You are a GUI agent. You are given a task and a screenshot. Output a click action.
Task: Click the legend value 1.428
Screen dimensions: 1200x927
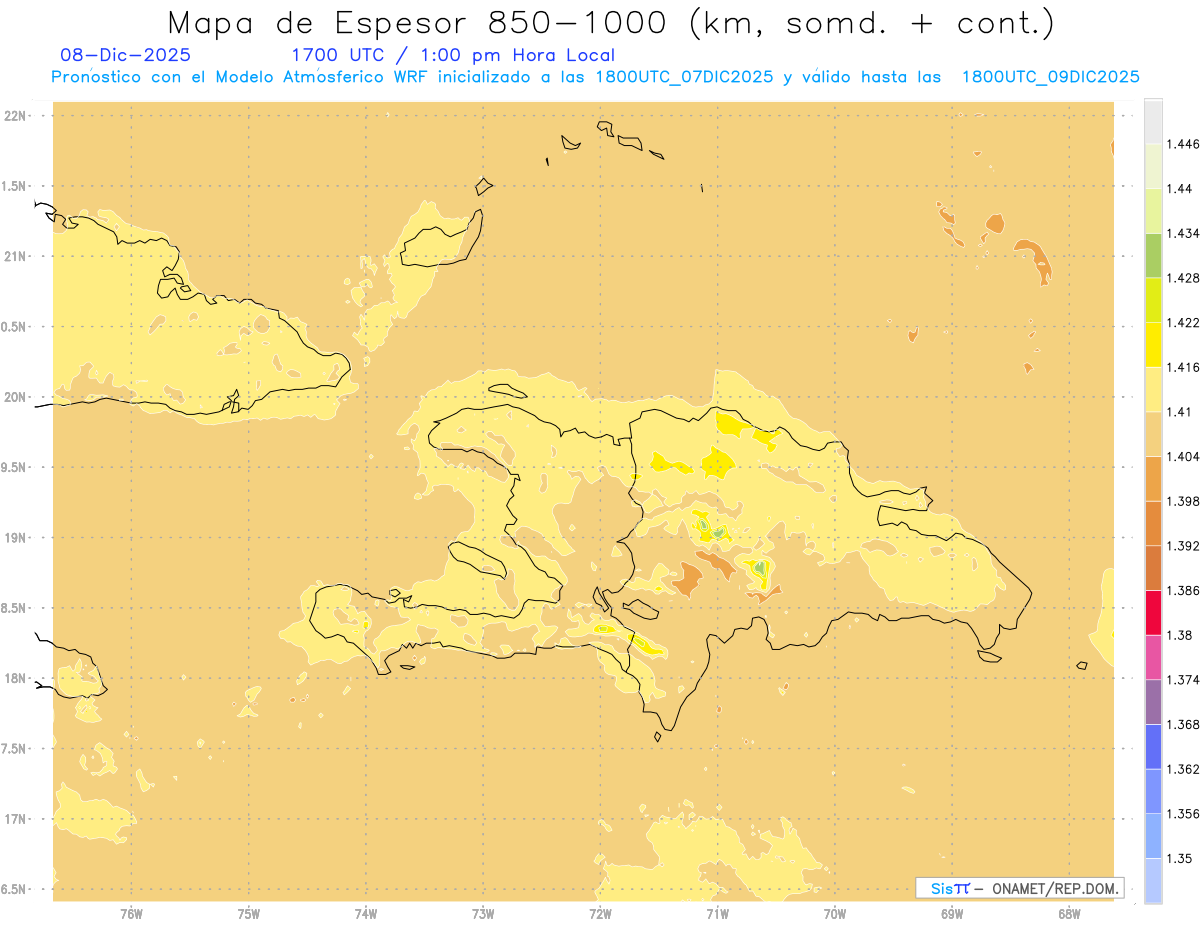(x=1183, y=278)
